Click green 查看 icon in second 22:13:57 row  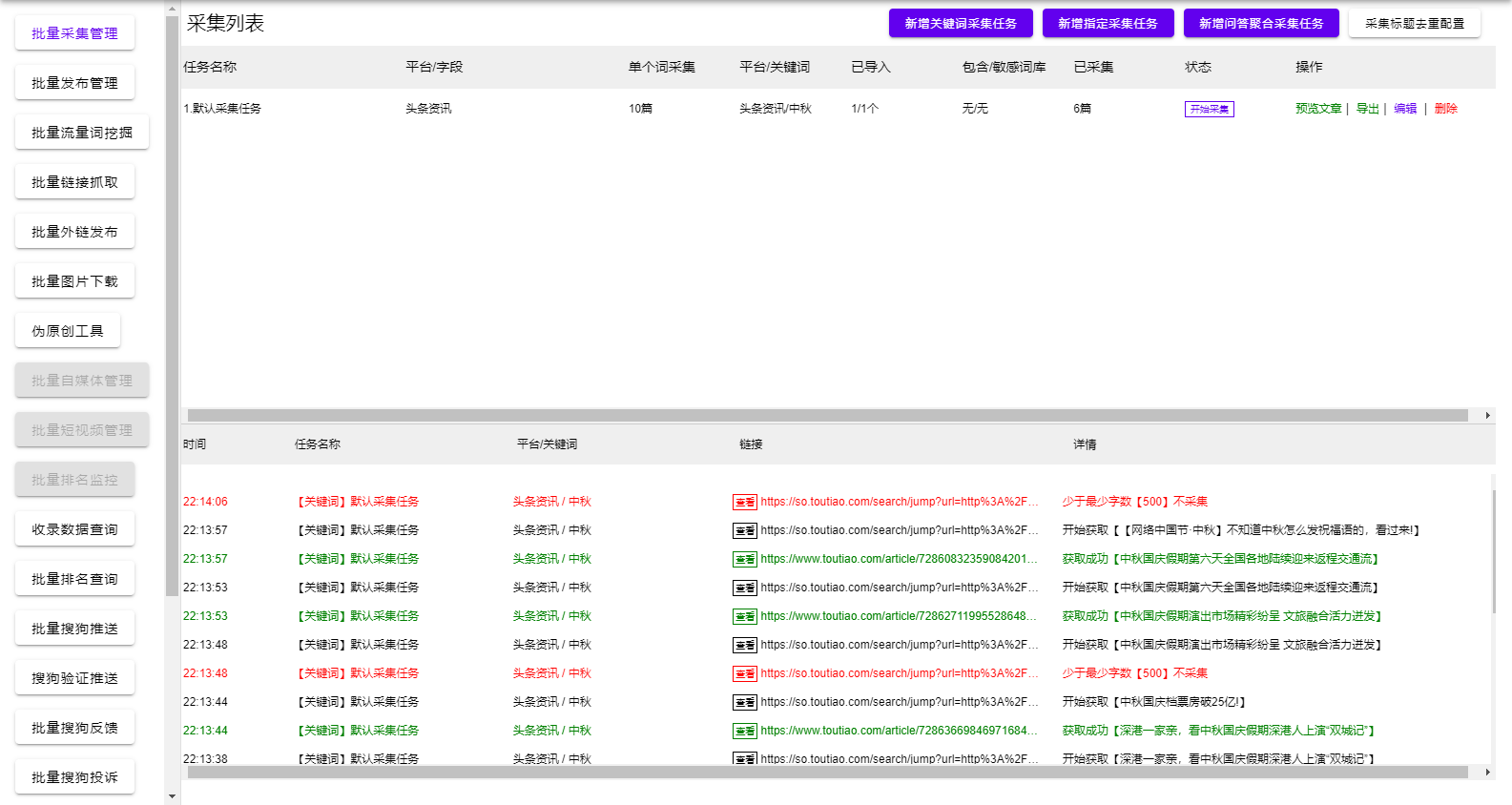pos(745,559)
